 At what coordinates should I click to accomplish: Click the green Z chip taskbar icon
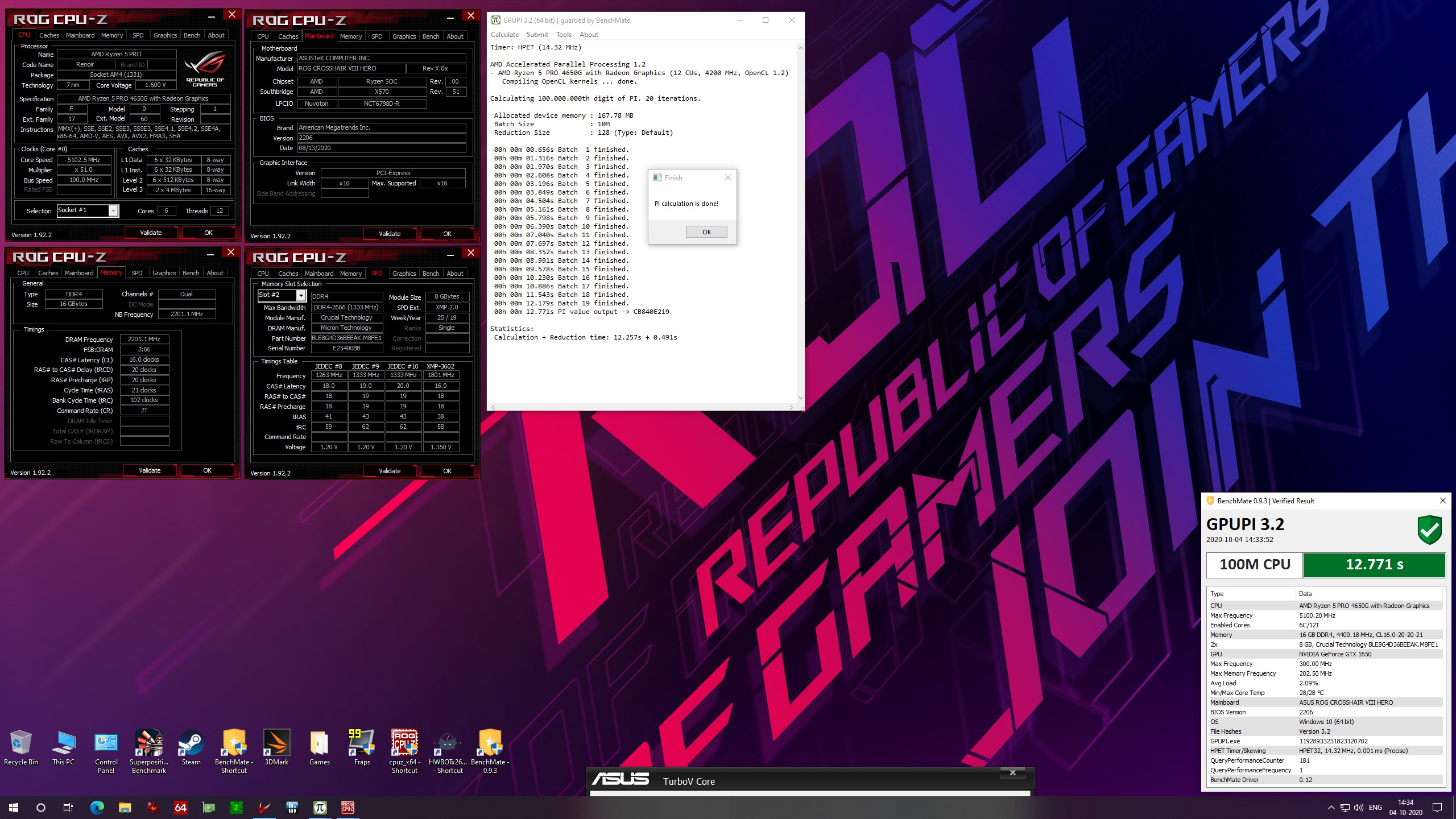coord(236,807)
